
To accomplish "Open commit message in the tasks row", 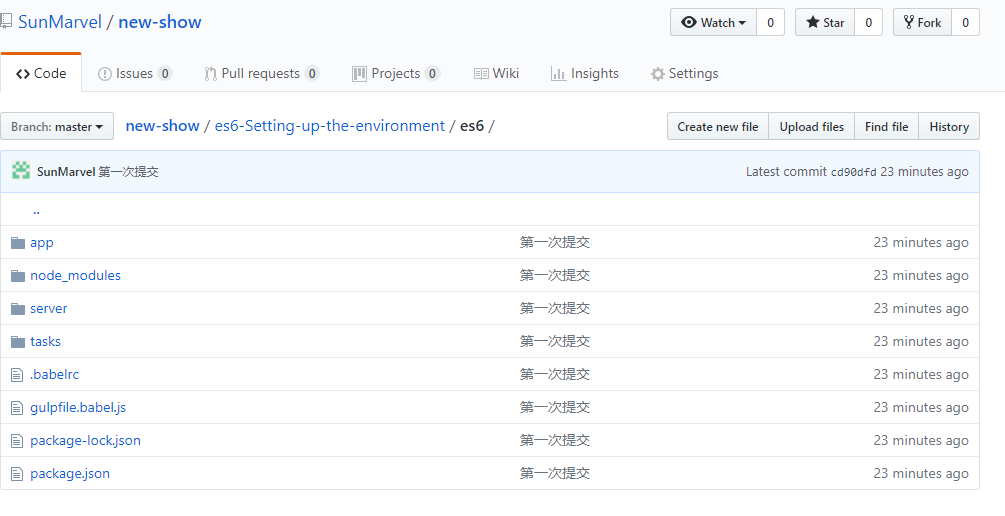I will click(x=554, y=342).
